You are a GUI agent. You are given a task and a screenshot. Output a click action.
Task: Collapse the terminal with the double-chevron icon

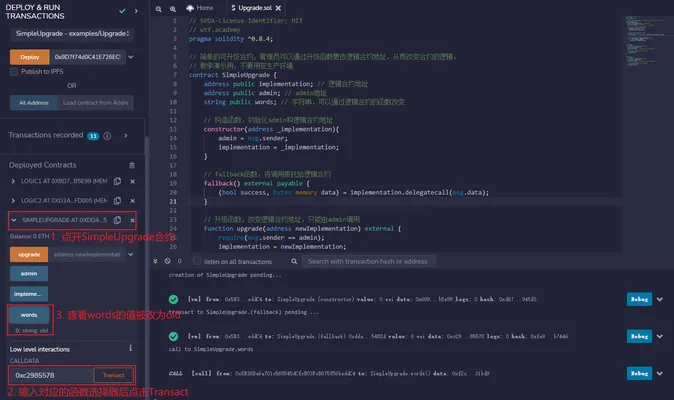click(155, 261)
